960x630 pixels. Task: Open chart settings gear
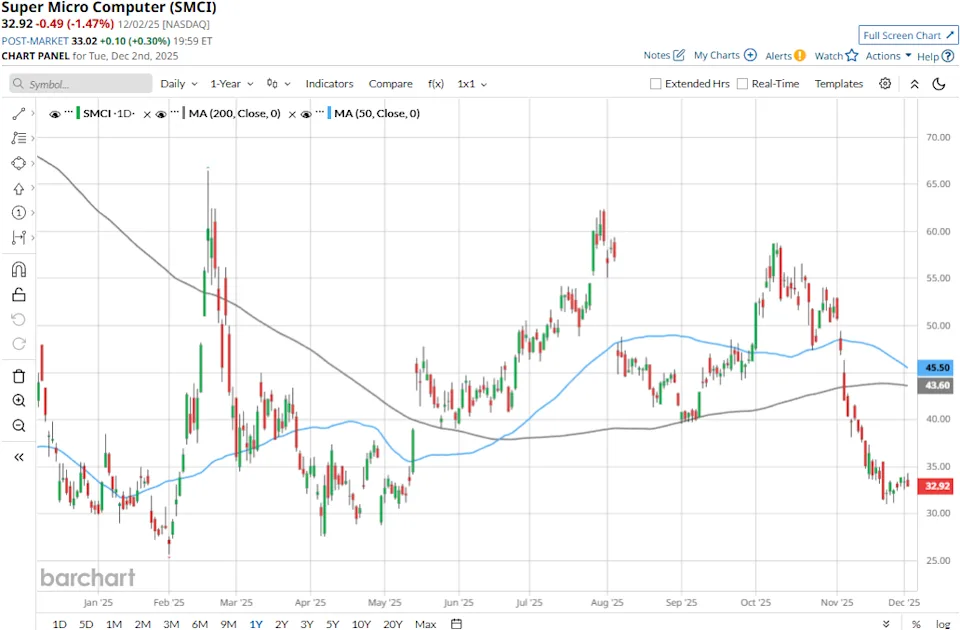(886, 84)
